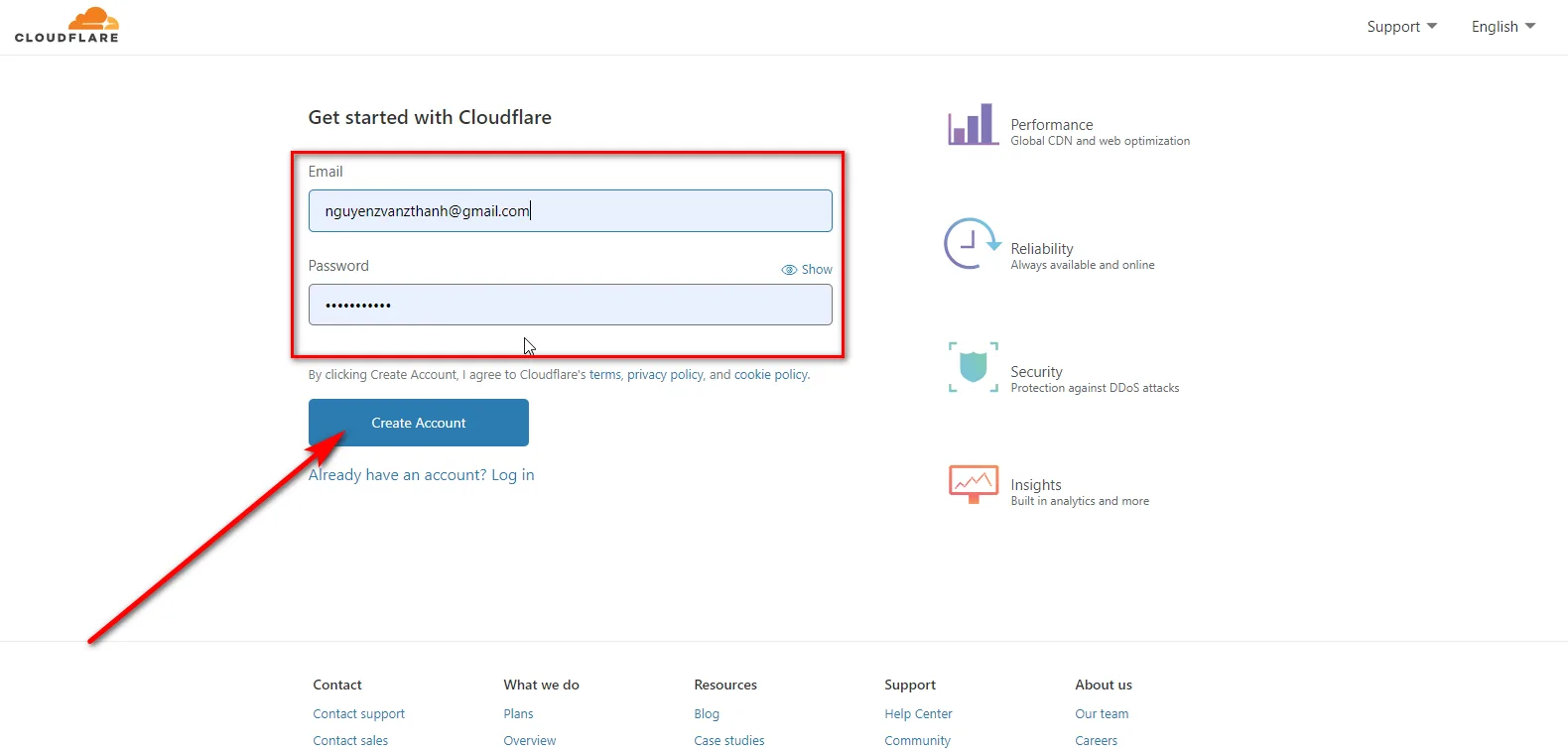The height and width of the screenshot is (749, 1568).
Task: Open the English language dropdown
Action: [1503, 27]
